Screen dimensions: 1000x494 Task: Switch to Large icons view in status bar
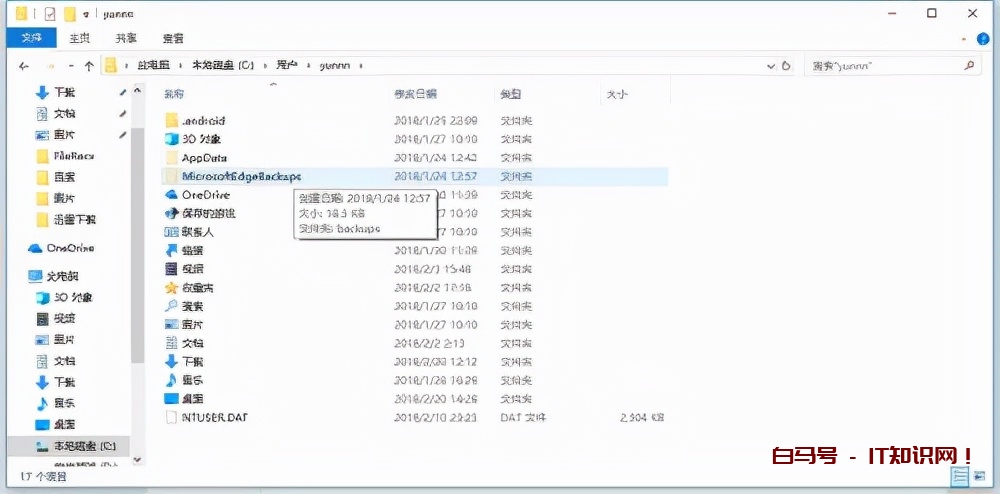click(x=978, y=476)
